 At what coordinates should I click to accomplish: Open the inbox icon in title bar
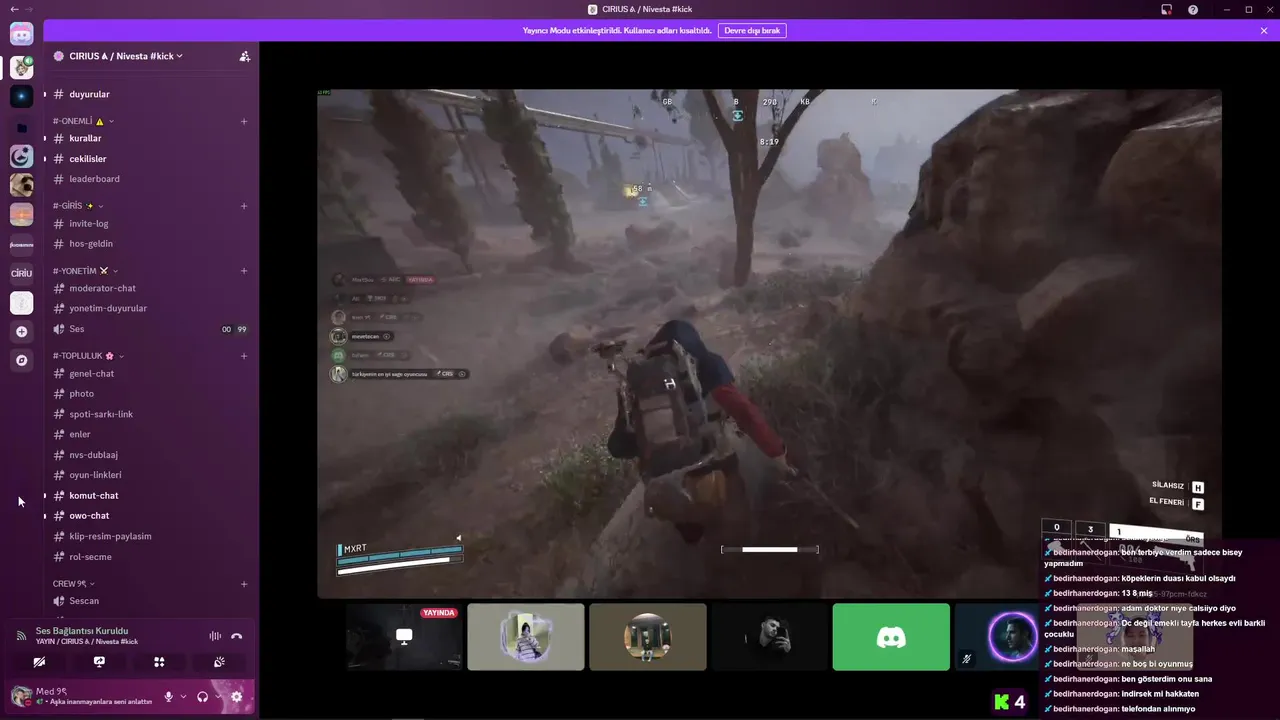tap(1166, 9)
